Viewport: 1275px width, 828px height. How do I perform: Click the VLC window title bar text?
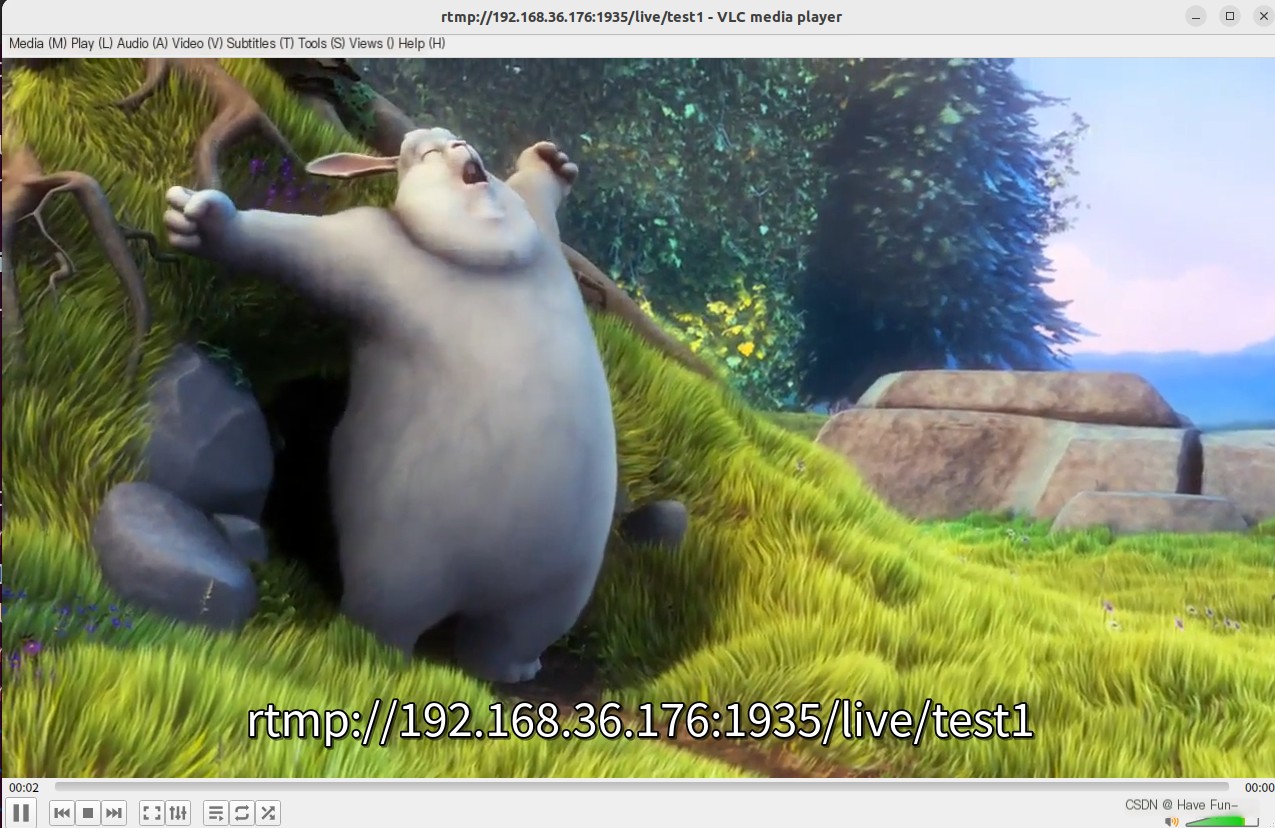641,16
